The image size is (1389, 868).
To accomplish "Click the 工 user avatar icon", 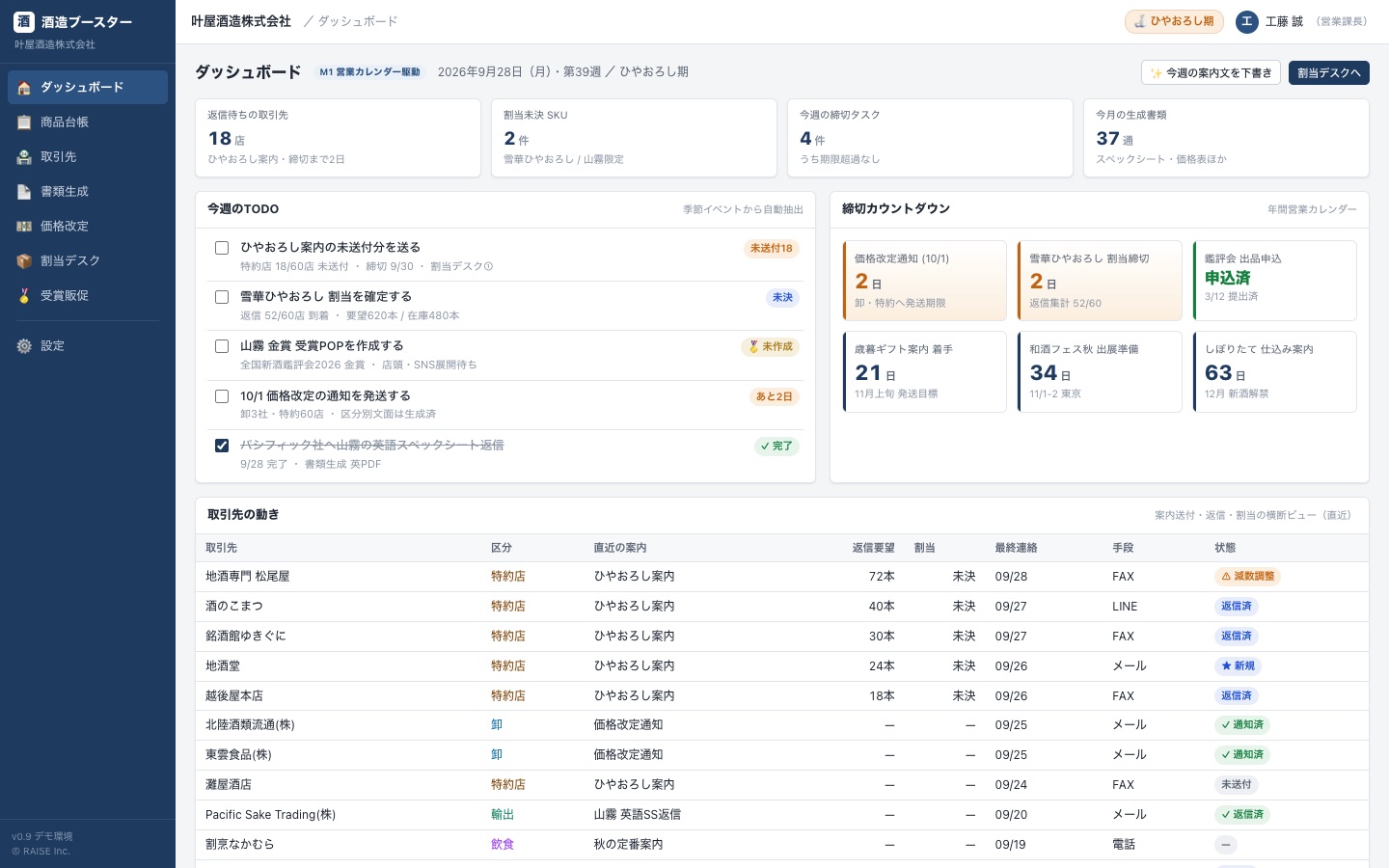I will (x=1247, y=21).
